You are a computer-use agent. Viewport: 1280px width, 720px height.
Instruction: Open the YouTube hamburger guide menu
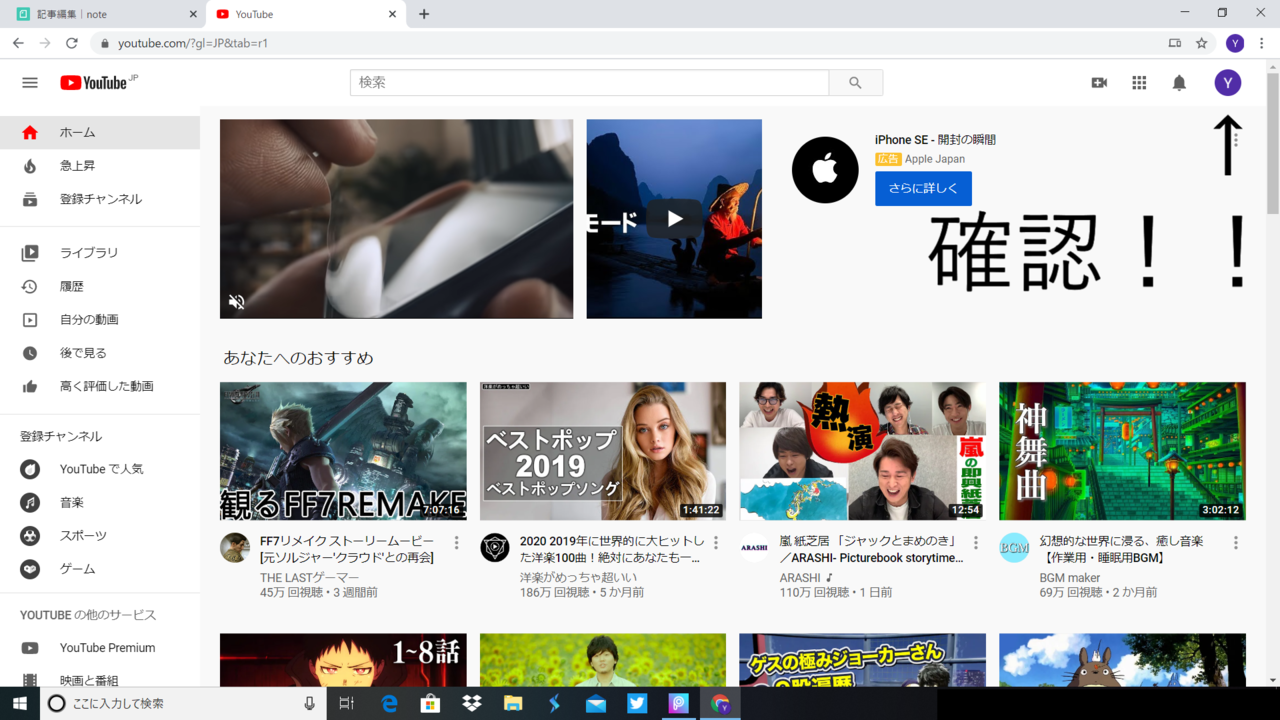coord(30,83)
